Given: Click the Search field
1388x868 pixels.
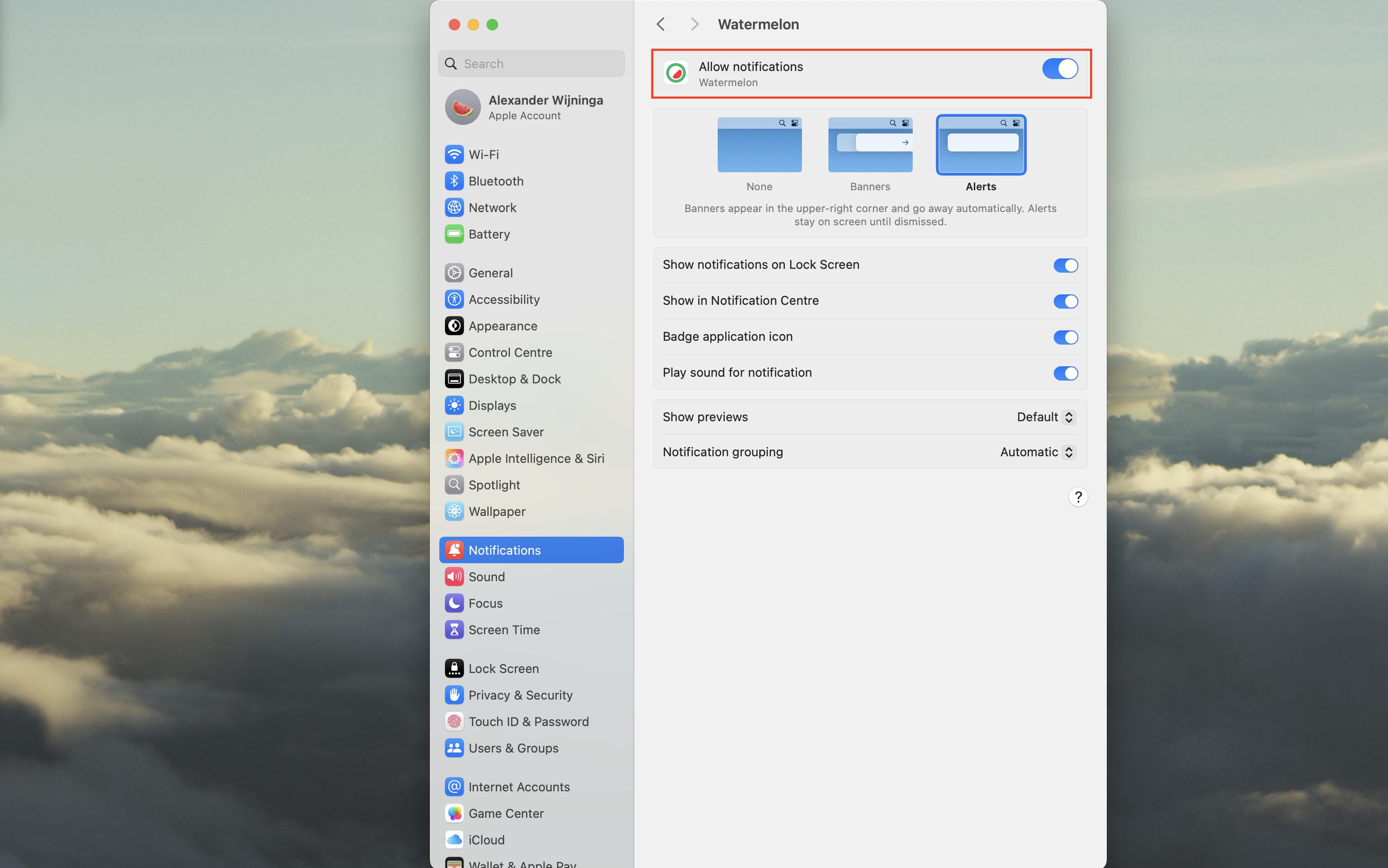Looking at the screenshot, I should (531, 63).
